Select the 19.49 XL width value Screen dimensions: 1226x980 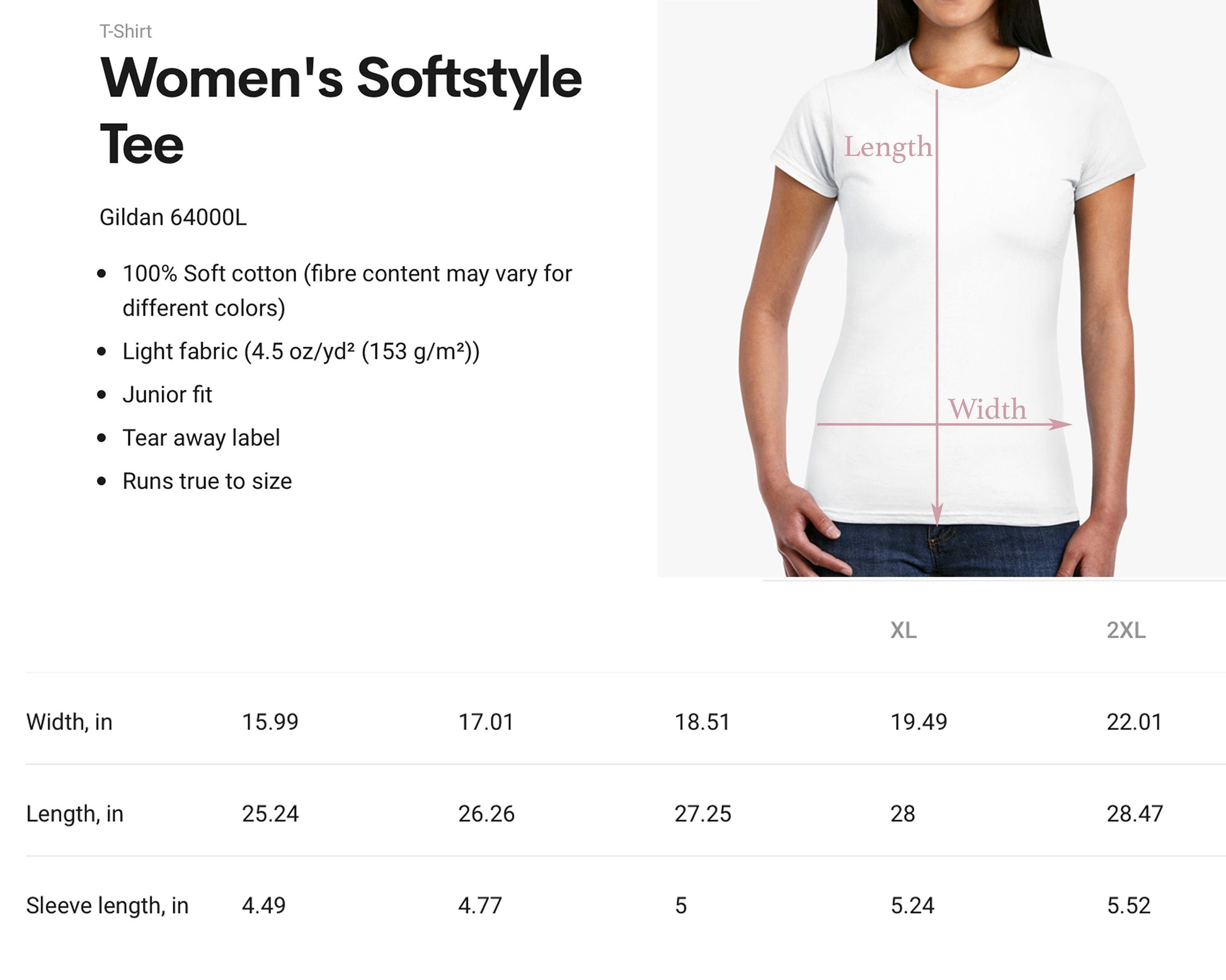(918, 722)
